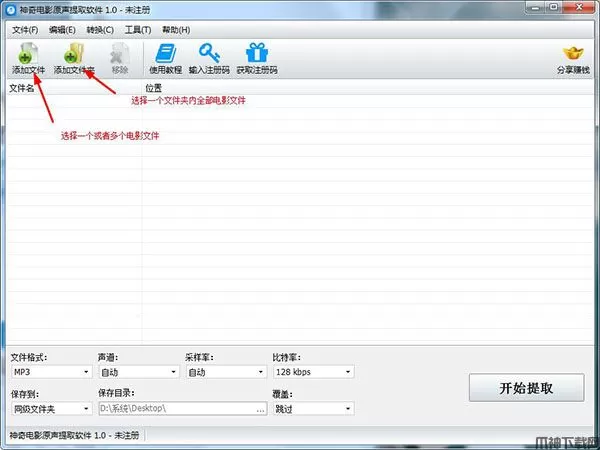Click the 保存目录: label
Image resolution: width=600 pixels, height=450 pixels.
[x=116, y=393]
